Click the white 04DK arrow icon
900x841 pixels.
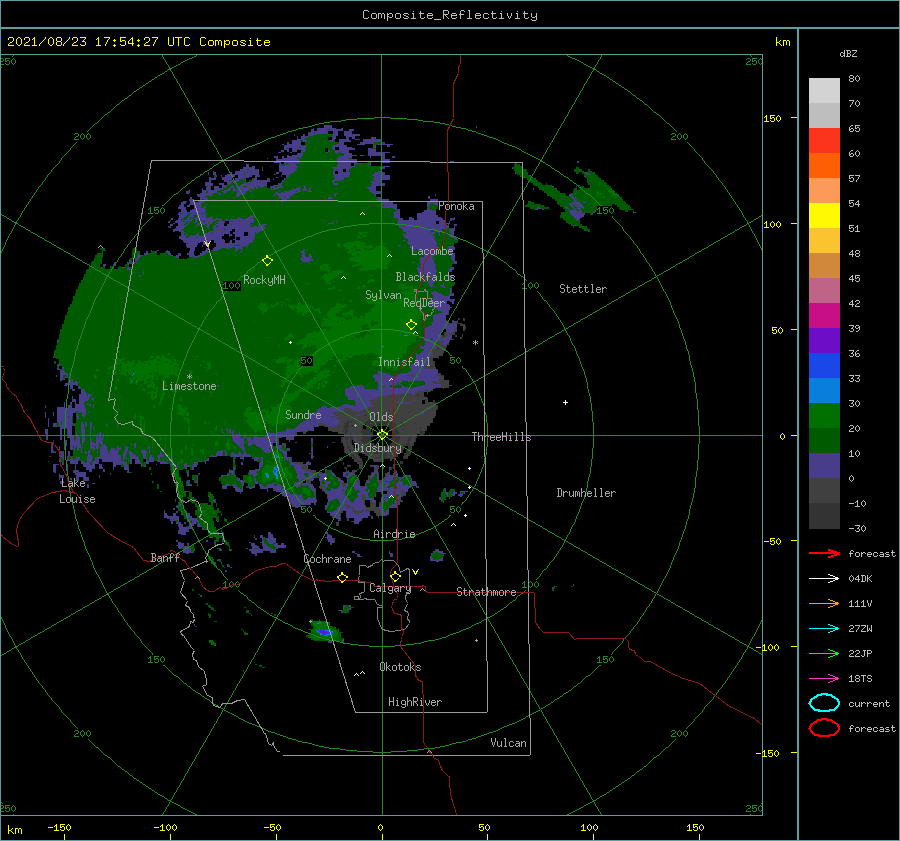click(824, 578)
